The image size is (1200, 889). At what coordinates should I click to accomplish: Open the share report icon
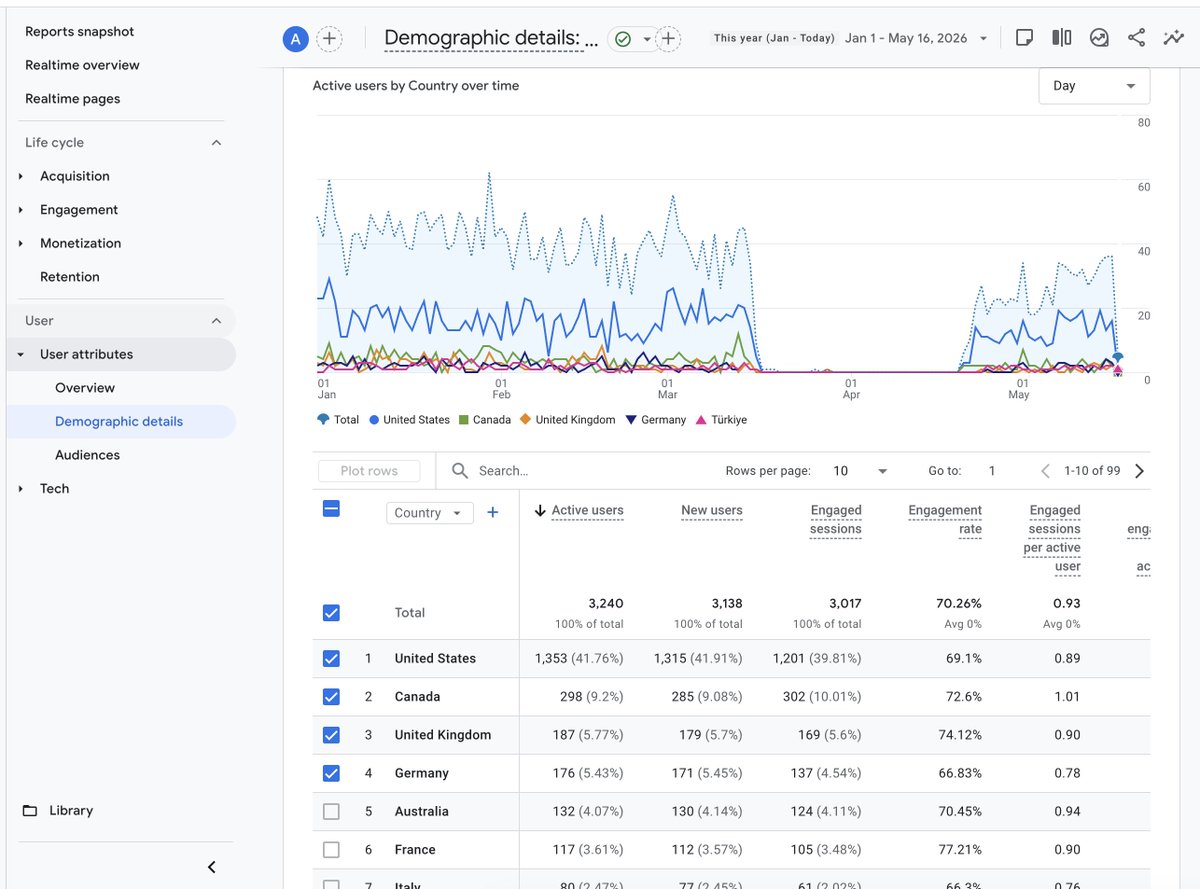1136,38
